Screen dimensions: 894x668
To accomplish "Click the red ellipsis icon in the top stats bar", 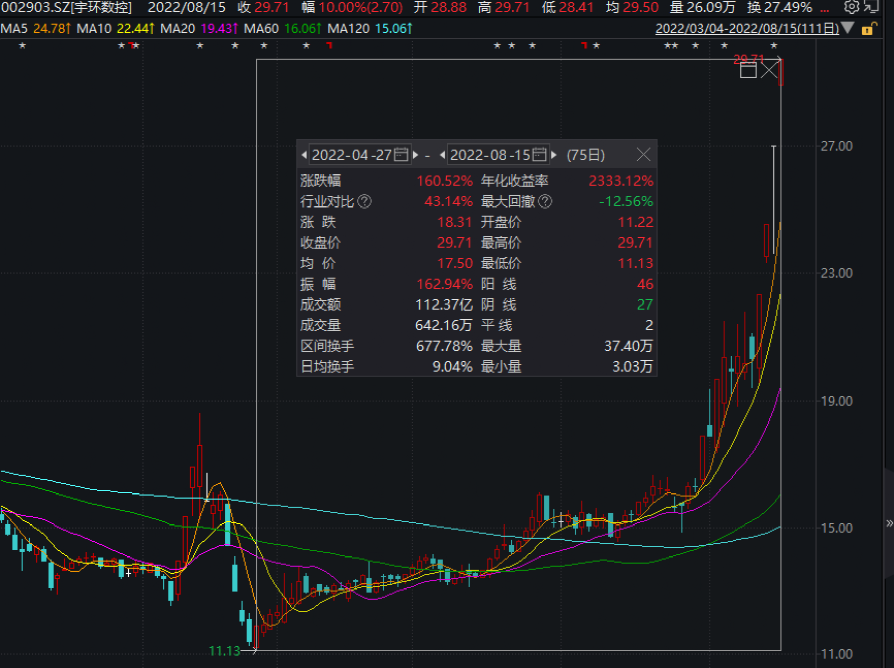I will click(824, 10).
